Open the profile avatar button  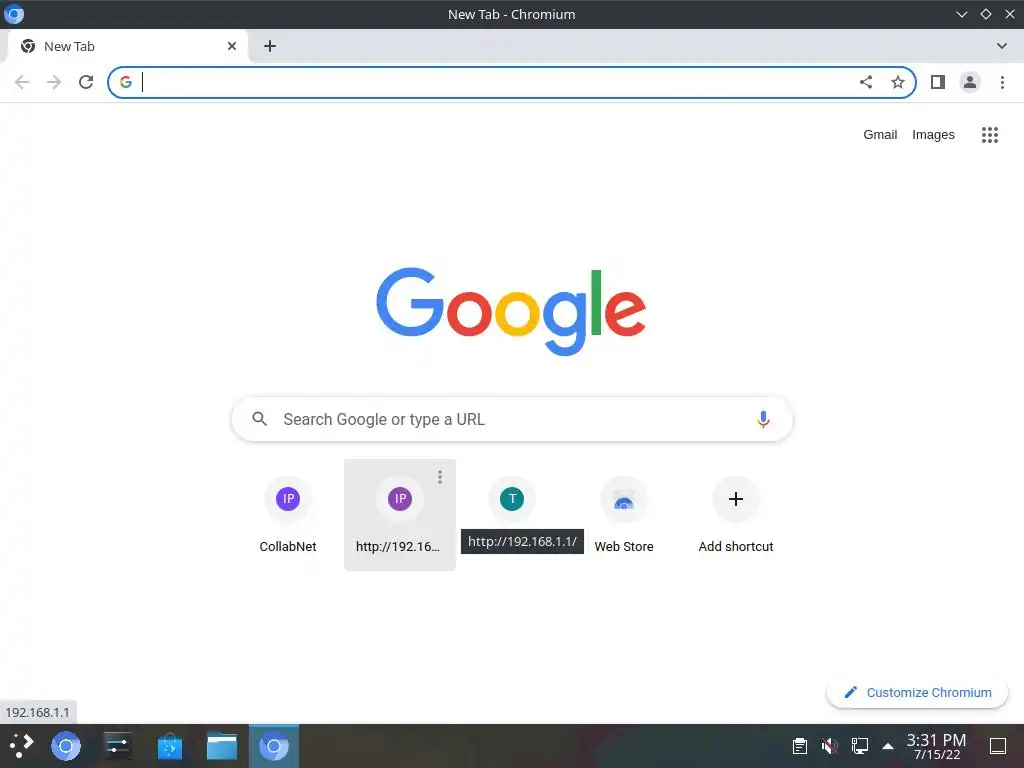970,82
